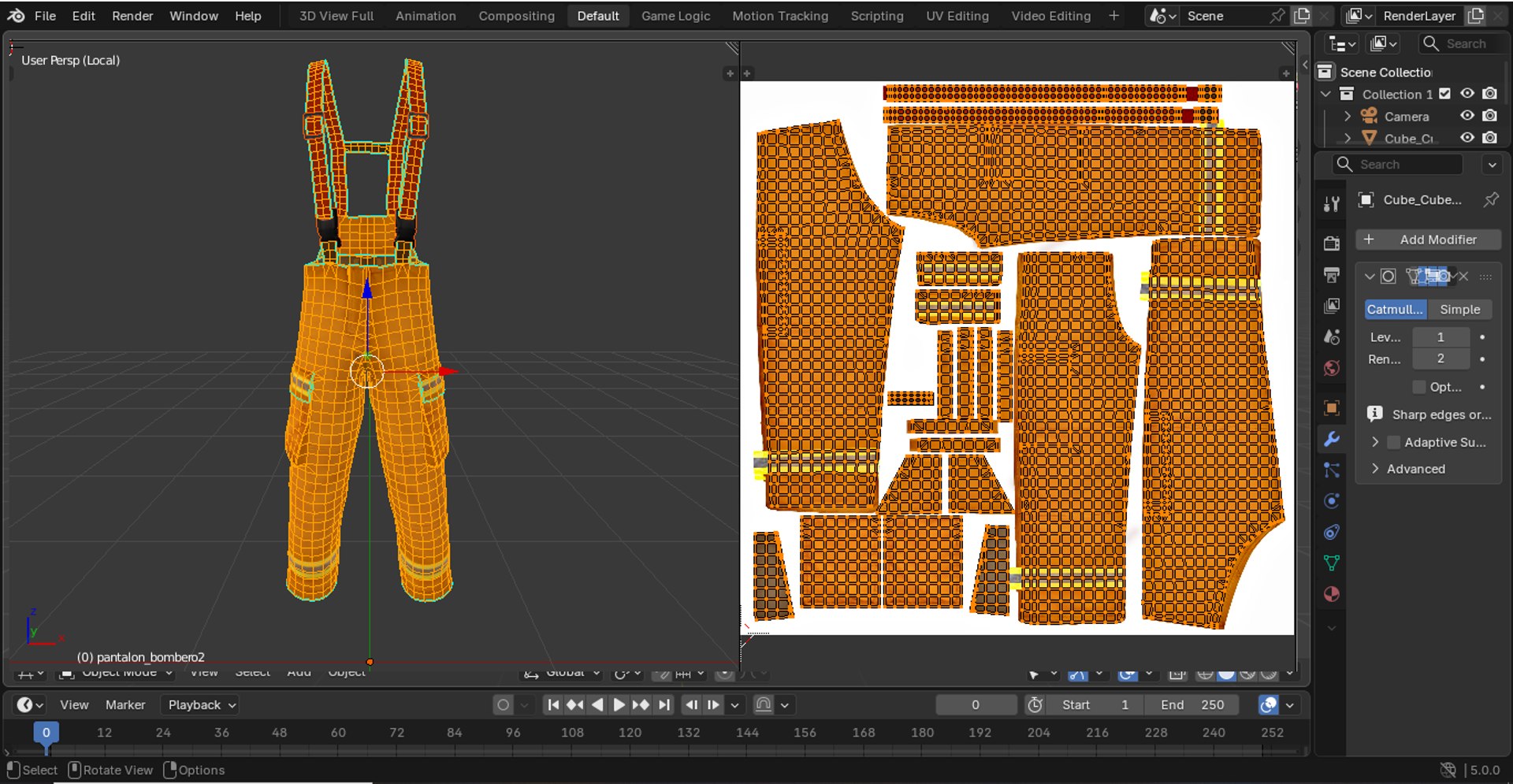Expand the Advanced modifier section
The width and height of the screenshot is (1513, 784).
(1375, 469)
